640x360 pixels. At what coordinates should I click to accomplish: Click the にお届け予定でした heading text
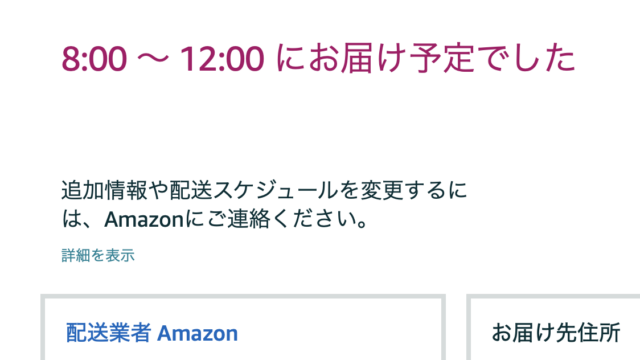point(426,59)
